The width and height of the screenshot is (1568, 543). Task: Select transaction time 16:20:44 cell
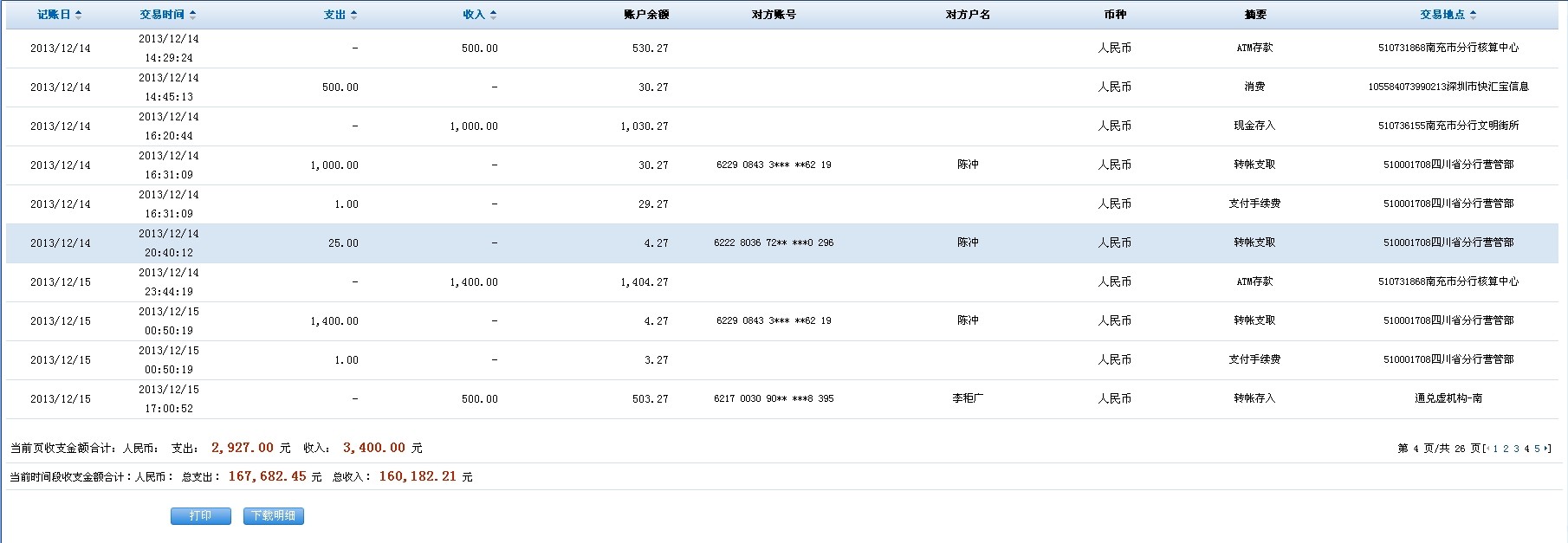coord(169,136)
